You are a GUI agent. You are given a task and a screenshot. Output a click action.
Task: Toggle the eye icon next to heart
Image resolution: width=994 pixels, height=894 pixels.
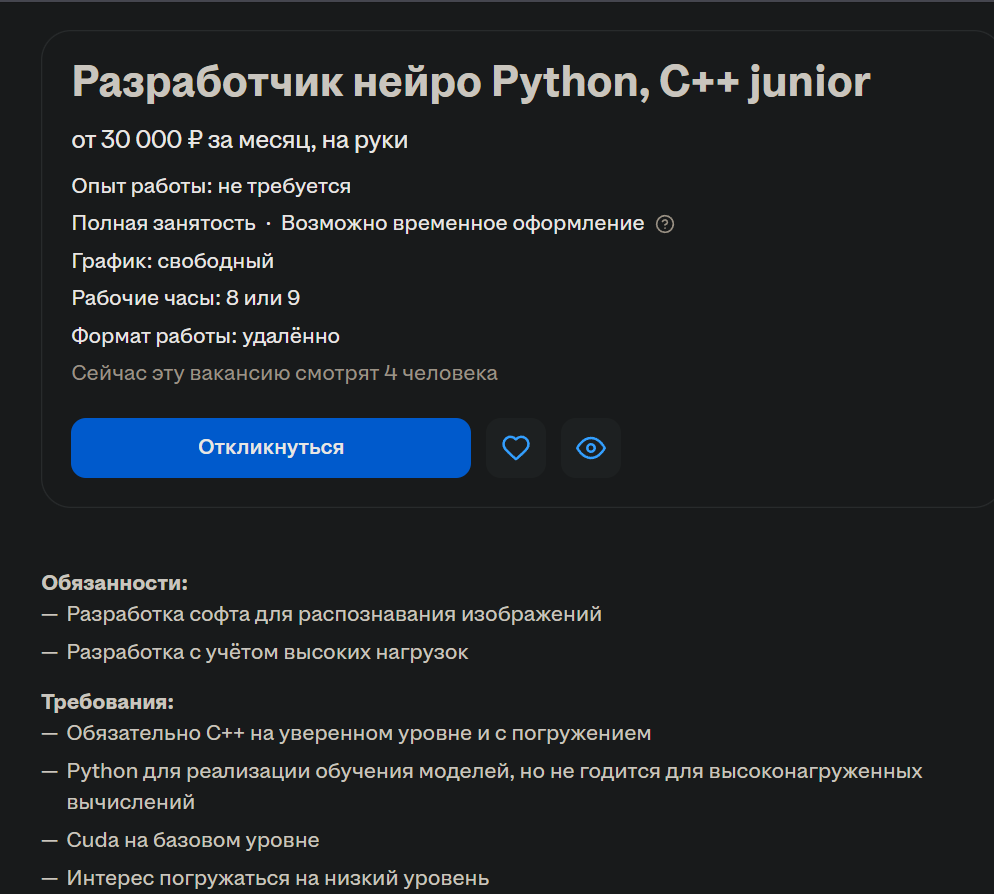pyautogui.click(x=591, y=448)
